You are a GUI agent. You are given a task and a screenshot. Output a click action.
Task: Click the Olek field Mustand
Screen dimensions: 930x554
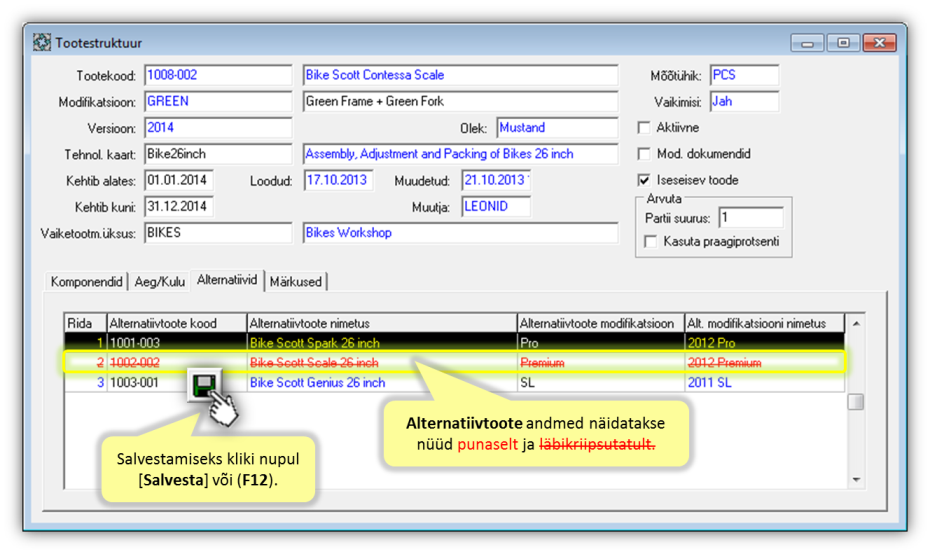point(557,128)
